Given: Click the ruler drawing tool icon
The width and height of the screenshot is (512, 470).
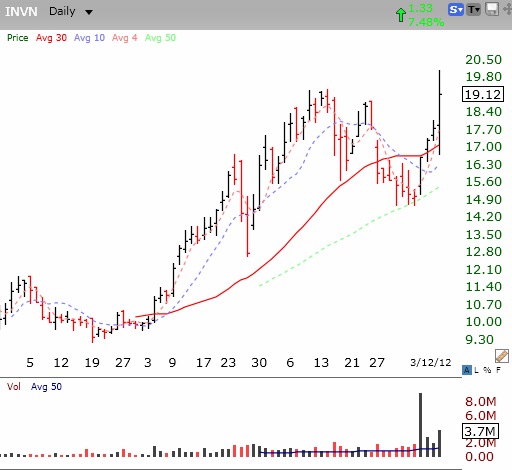Looking at the screenshot, I should click(502, 356).
